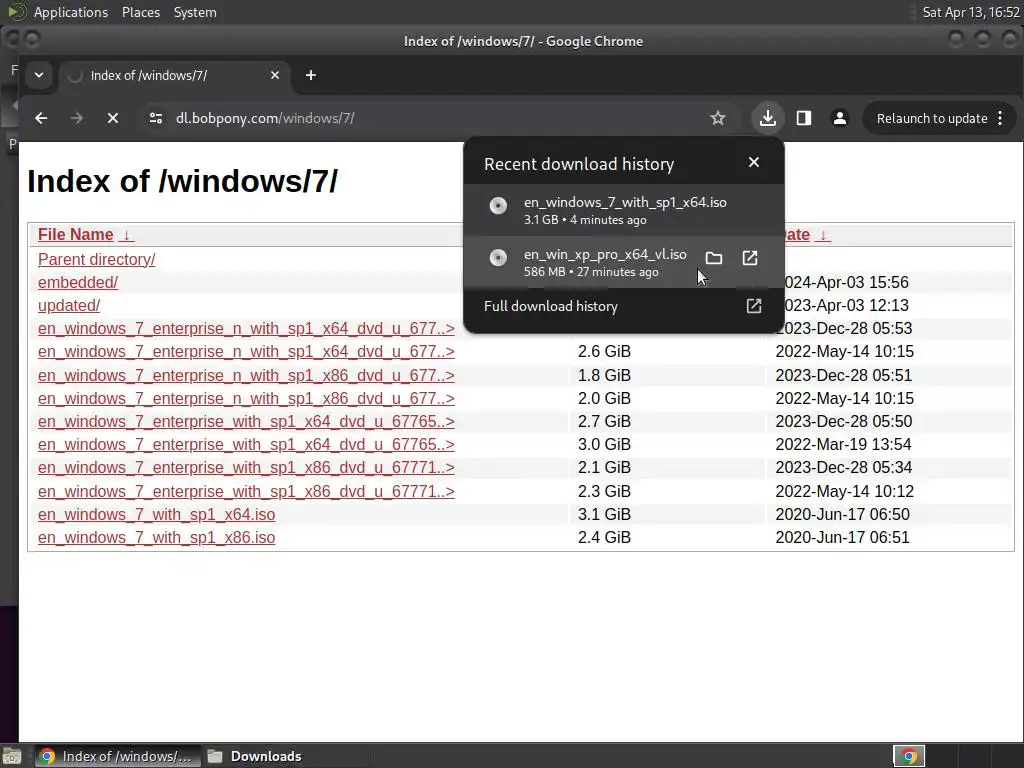1024x768 pixels.
Task: Open the Chrome profile menu
Action: coord(840,118)
